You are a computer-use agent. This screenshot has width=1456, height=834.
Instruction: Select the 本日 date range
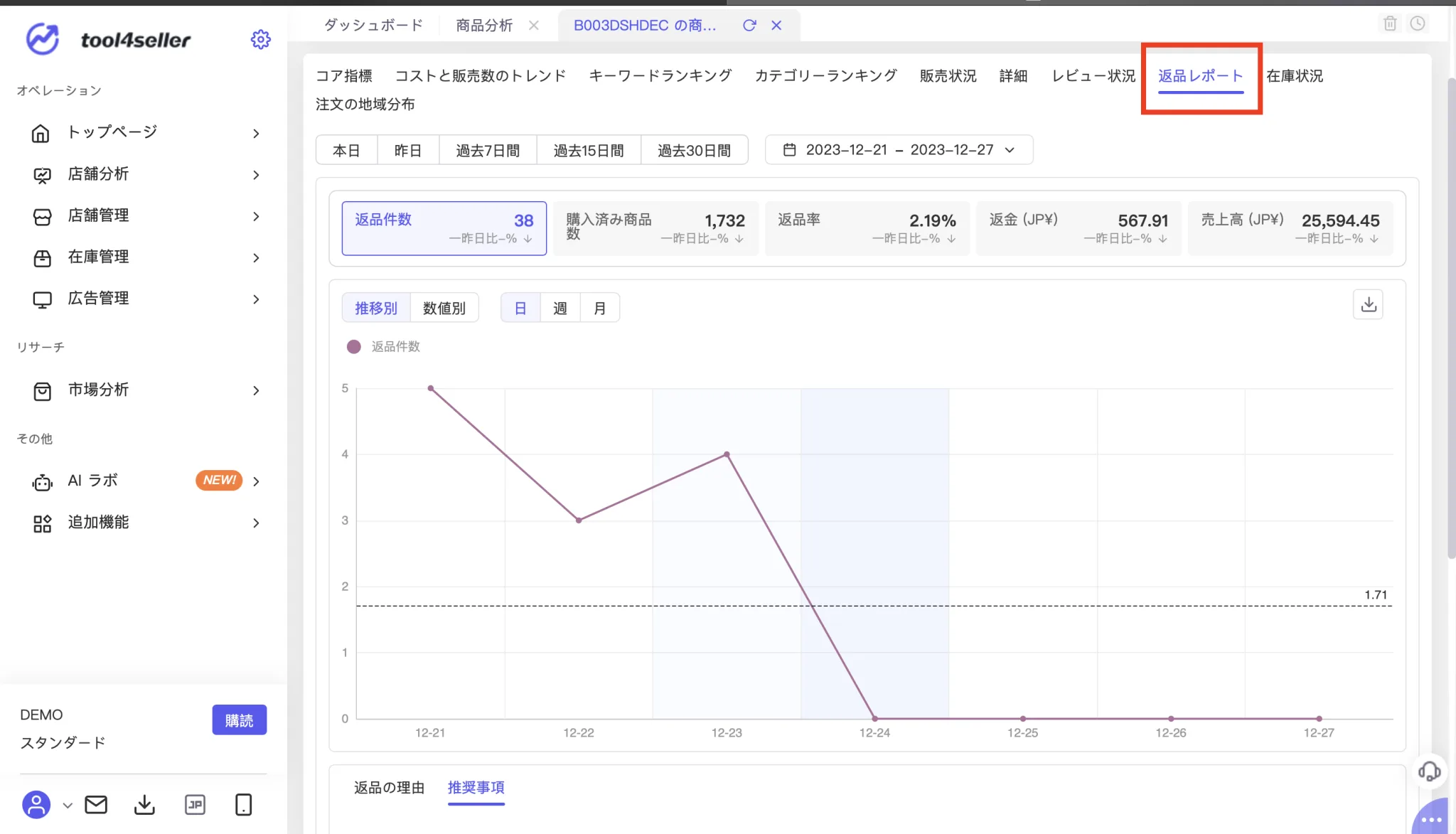point(347,150)
